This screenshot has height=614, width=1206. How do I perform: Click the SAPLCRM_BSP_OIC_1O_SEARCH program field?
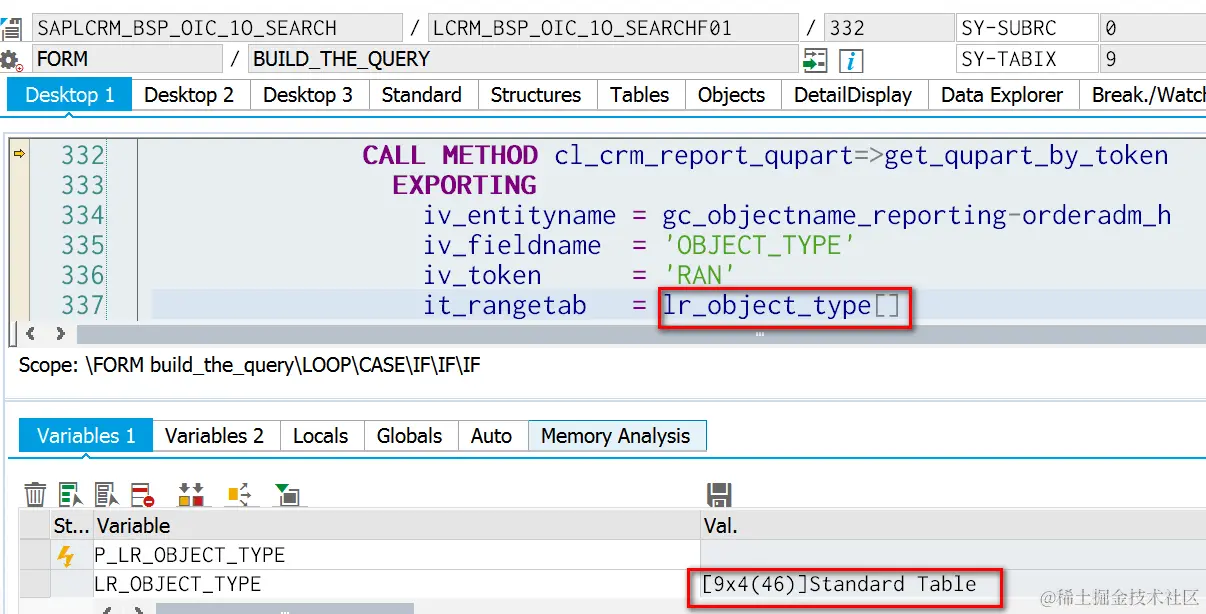(x=217, y=28)
